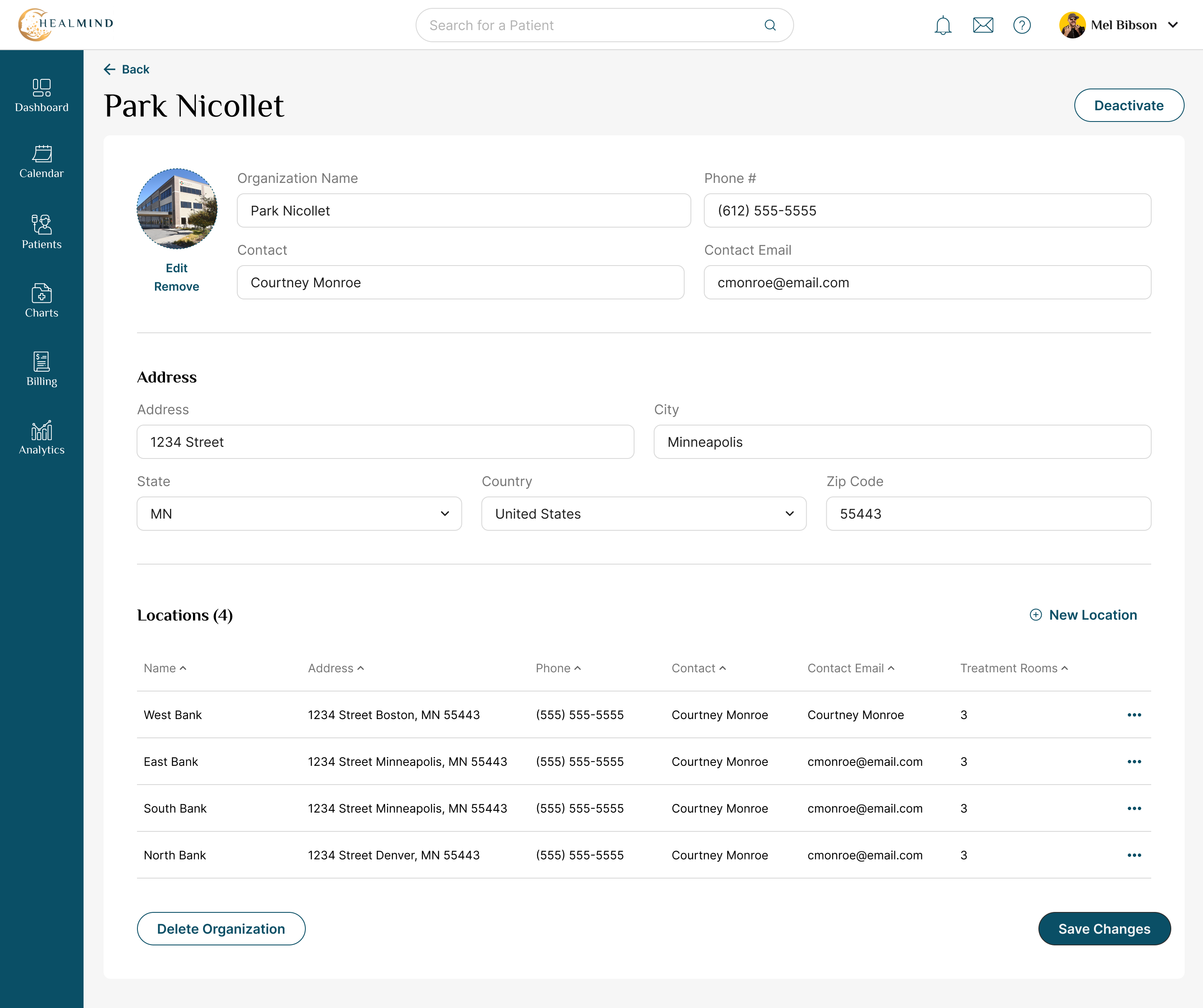Click the North Bank treatment rooms value
This screenshot has height=1008, width=1203.
(964, 855)
